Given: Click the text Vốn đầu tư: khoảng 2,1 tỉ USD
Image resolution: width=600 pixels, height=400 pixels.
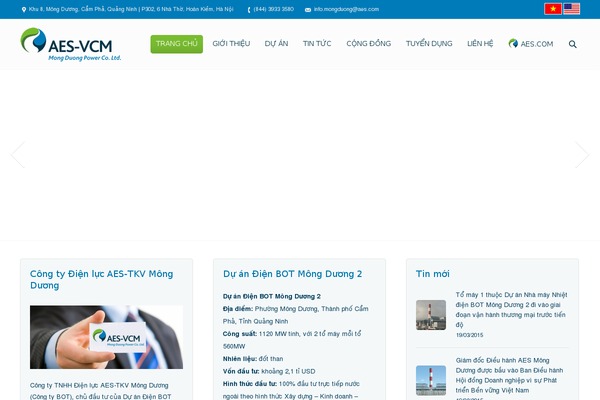Looking at the screenshot, I should click(269, 371).
